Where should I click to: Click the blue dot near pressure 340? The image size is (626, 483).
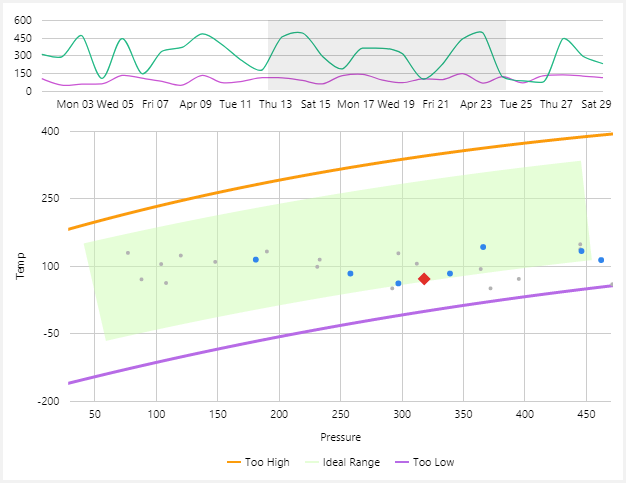pyautogui.click(x=450, y=274)
